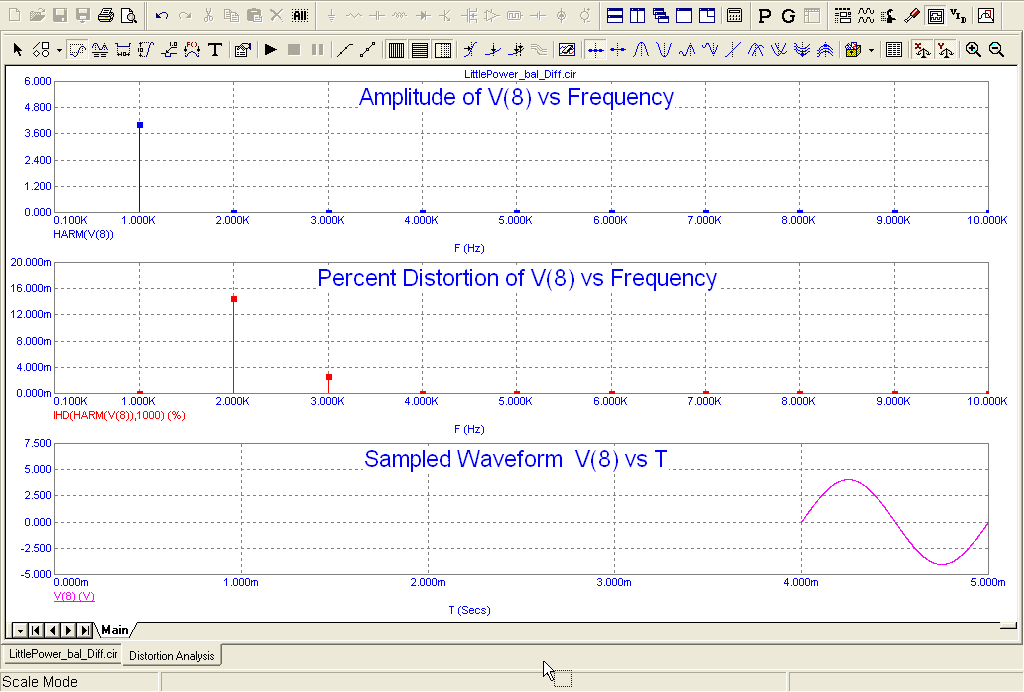
Task: Expand the yellow toolbox dropdown arrow
Action: pyautogui.click(x=871, y=50)
